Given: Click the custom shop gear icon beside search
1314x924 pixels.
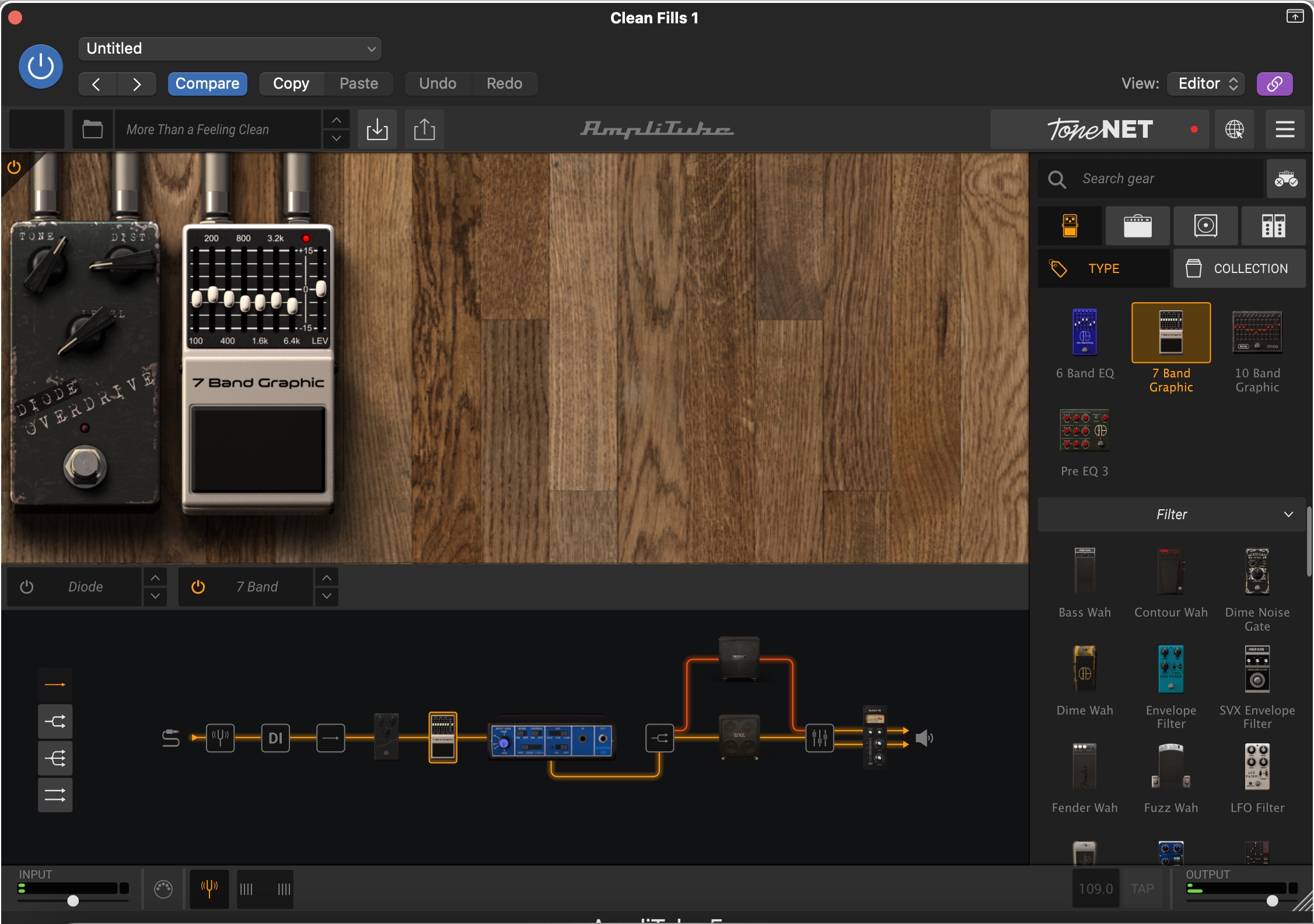Looking at the screenshot, I should pos(1286,178).
